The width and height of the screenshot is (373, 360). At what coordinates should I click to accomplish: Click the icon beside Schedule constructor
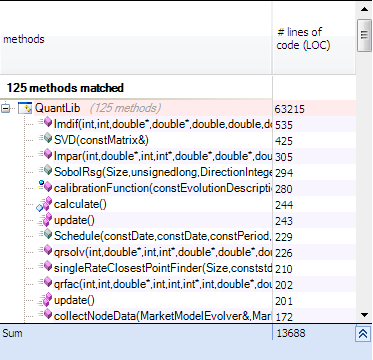coord(45,235)
